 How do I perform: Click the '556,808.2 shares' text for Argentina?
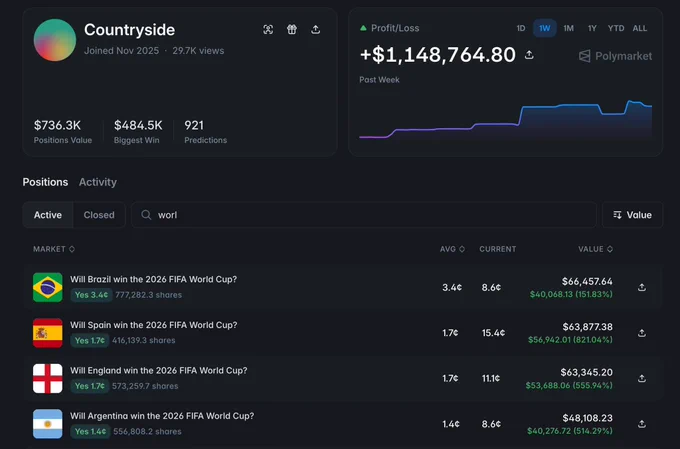(x=147, y=432)
